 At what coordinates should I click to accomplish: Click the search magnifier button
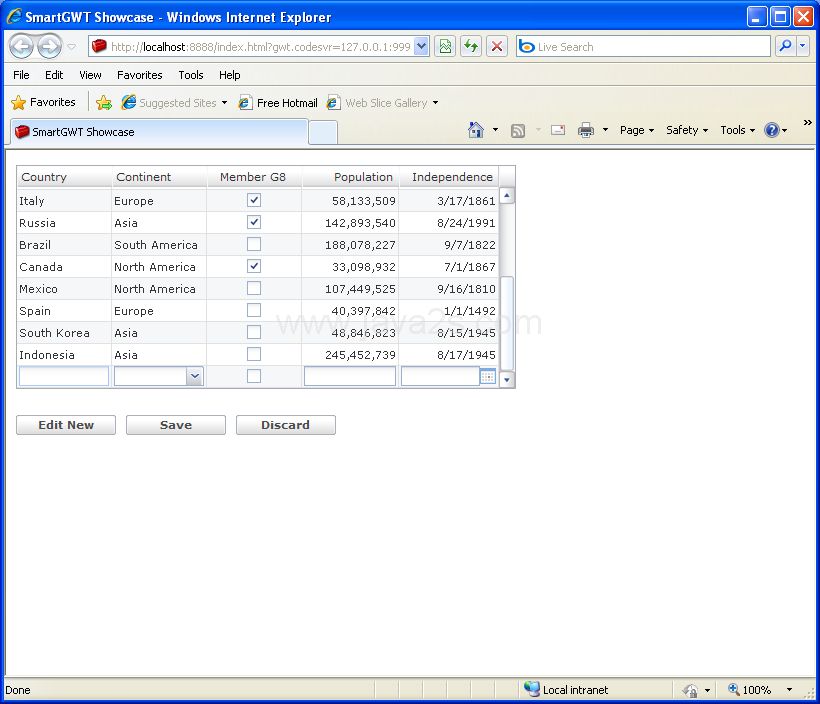pos(785,47)
